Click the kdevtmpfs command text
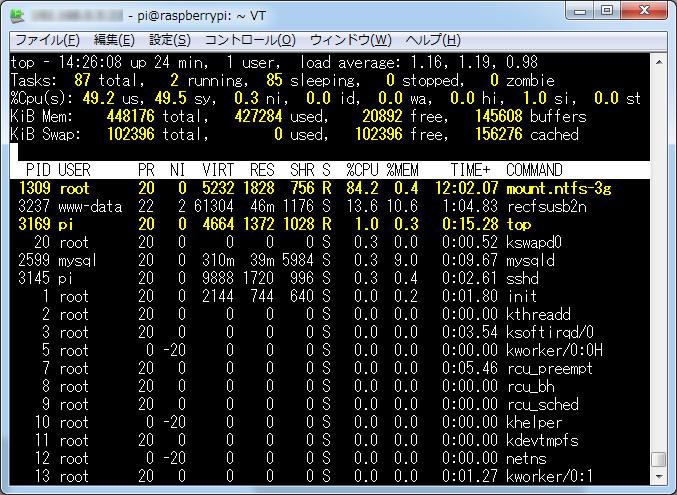 coord(542,440)
